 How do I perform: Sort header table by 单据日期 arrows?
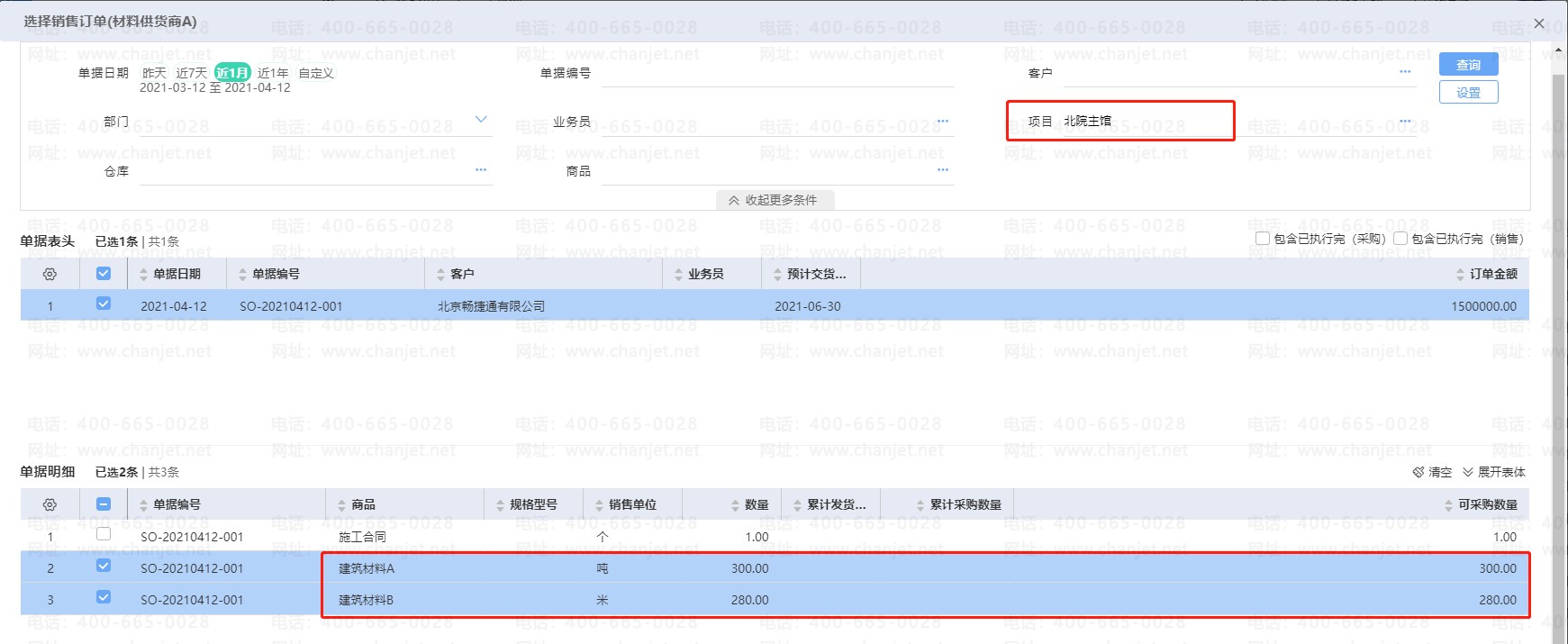point(143,274)
